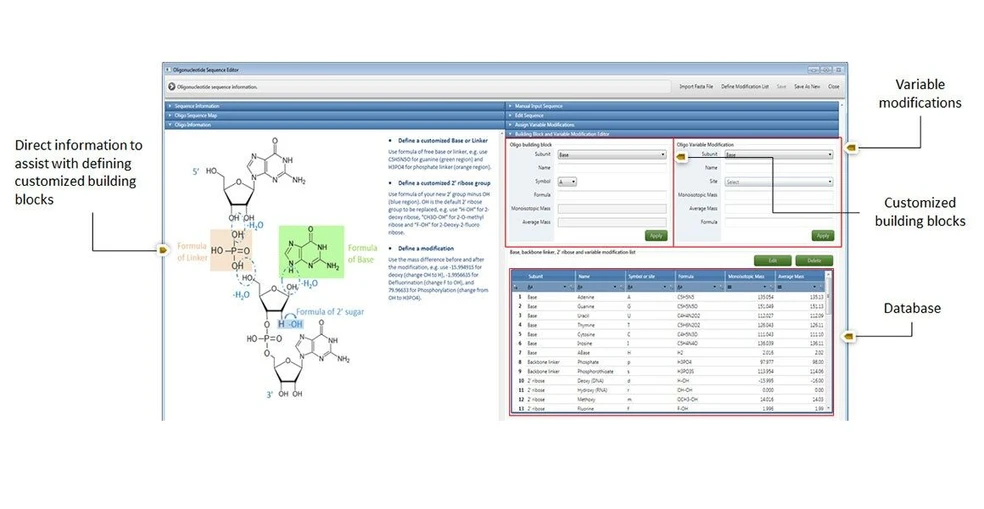This screenshot has height=509, width=984.
Task: Collapse Building Block and Variable Modification Editor
Action: 672,134
